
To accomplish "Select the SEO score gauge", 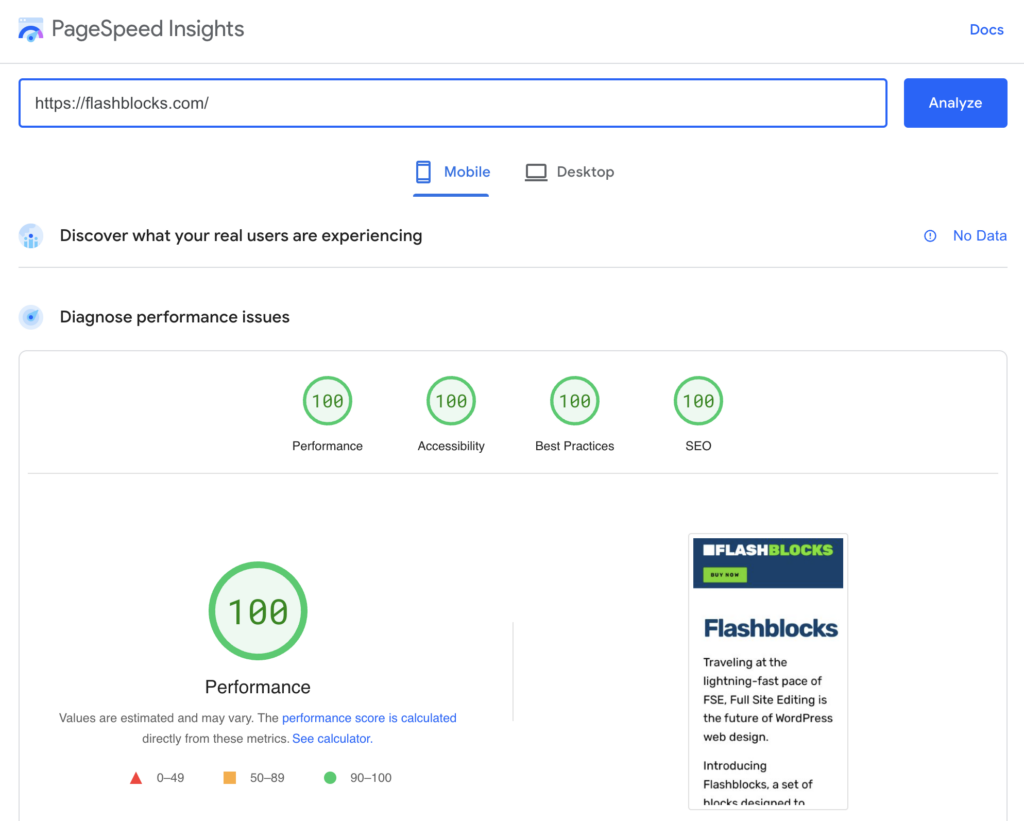I will pyautogui.click(x=698, y=400).
